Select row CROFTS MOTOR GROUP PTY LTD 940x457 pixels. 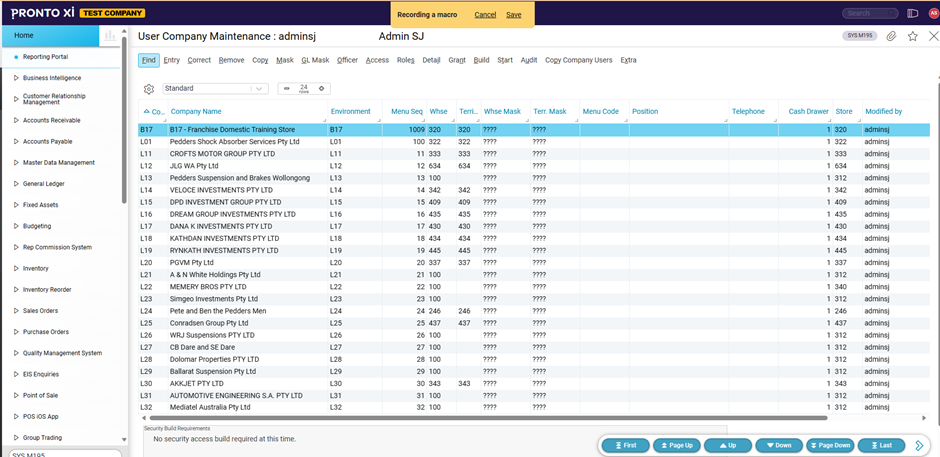tap(534, 154)
